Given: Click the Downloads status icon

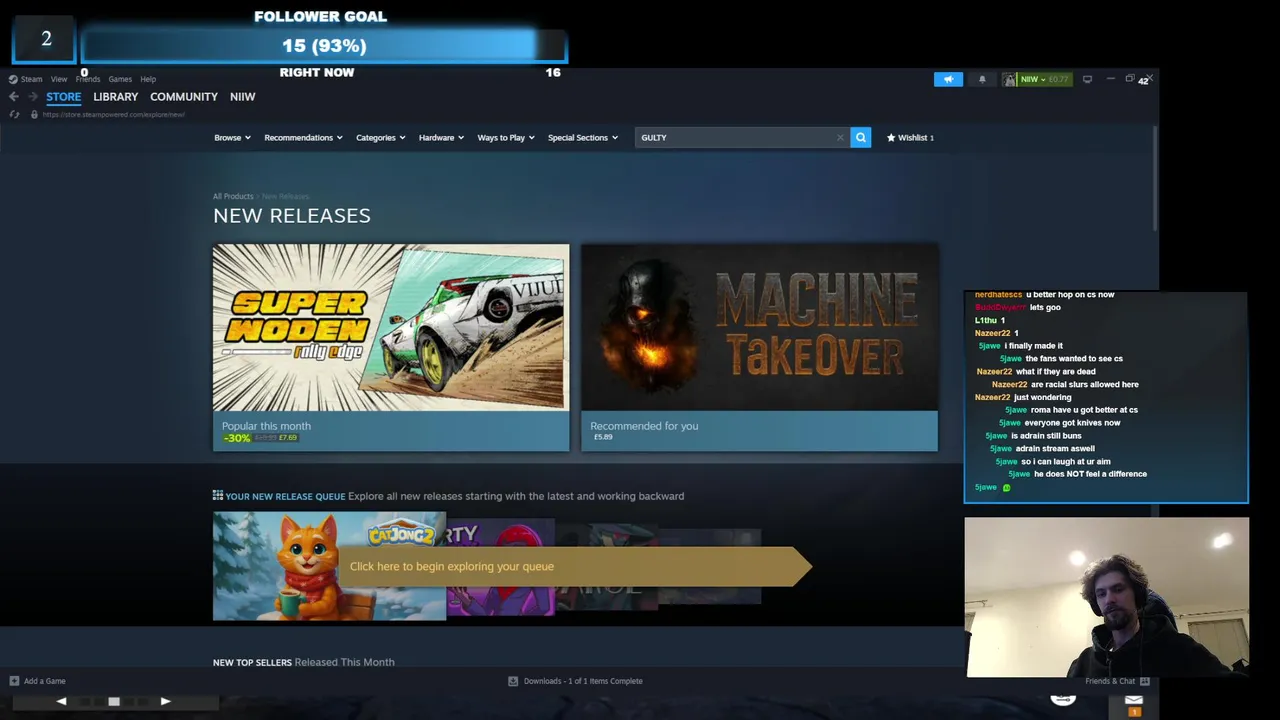Looking at the screenshot, I should click(513, 681).
